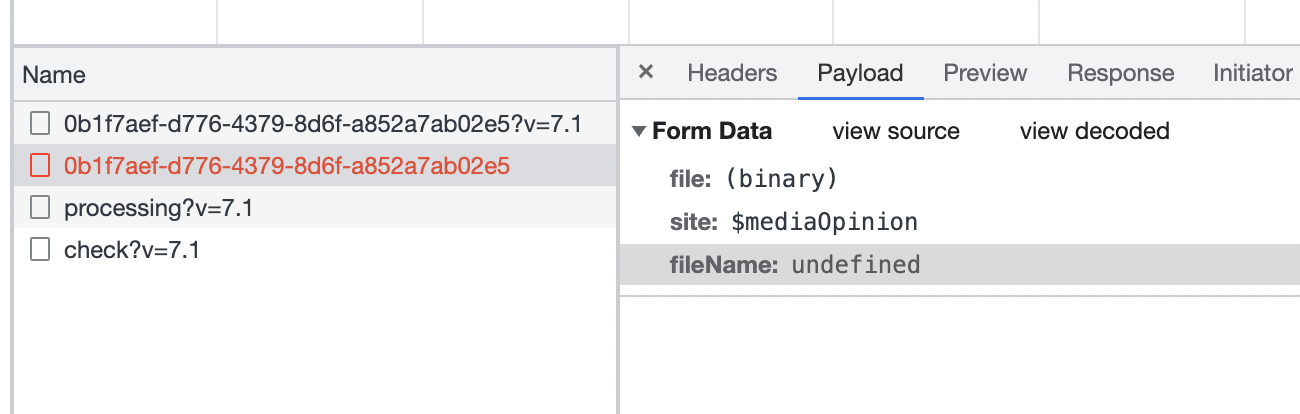Select the red failed request entry
Image resolution: width=1300 pixels, height=414 pixels.
[x=287, y=166]
